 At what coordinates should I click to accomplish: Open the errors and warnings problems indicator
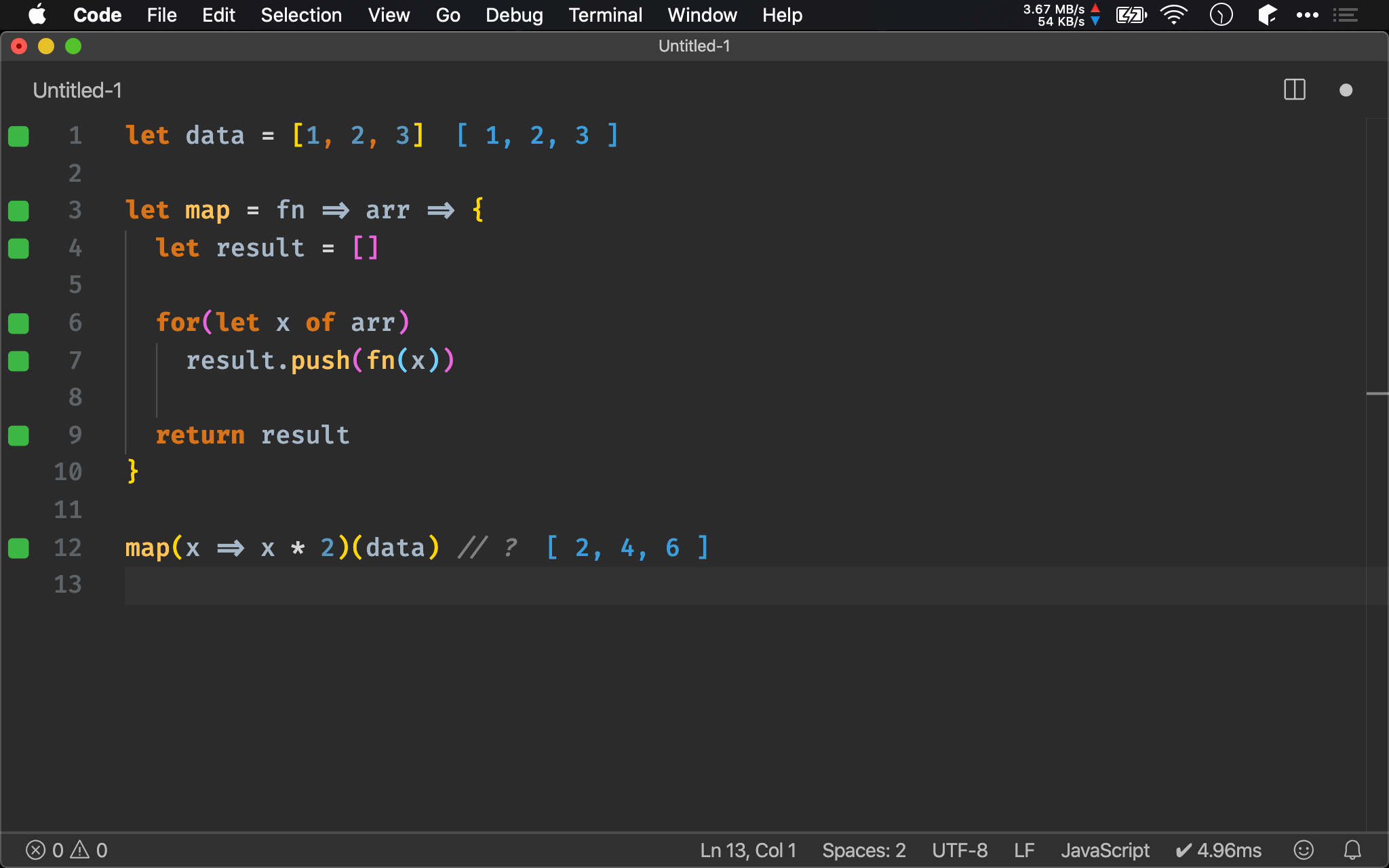tap(66, 850)
